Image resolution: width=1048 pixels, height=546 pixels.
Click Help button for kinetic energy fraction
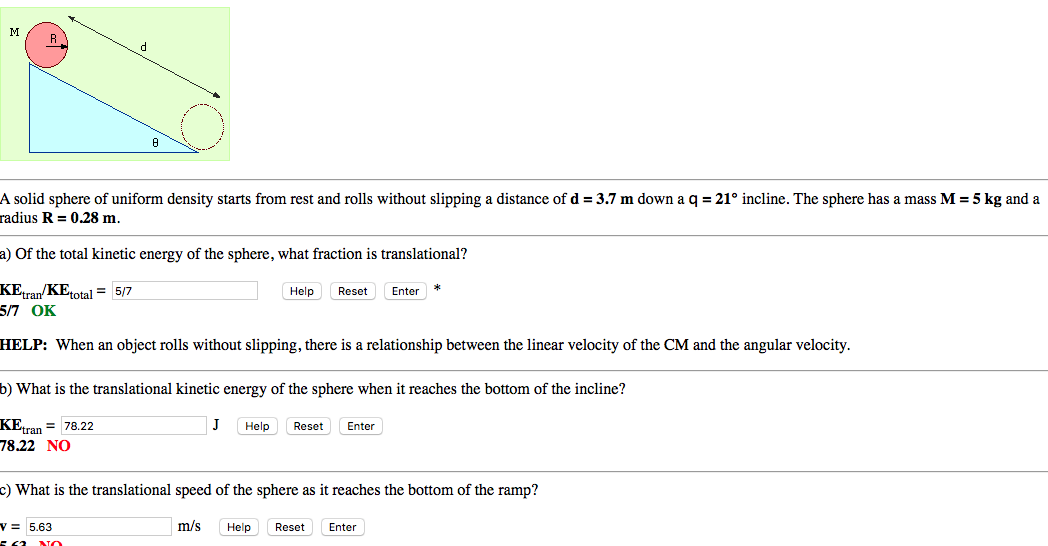pyautogui.click(x=302, y=291)
